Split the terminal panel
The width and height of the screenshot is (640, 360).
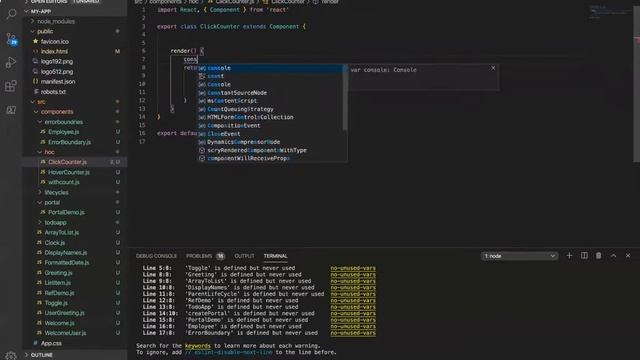pos(584,256)
